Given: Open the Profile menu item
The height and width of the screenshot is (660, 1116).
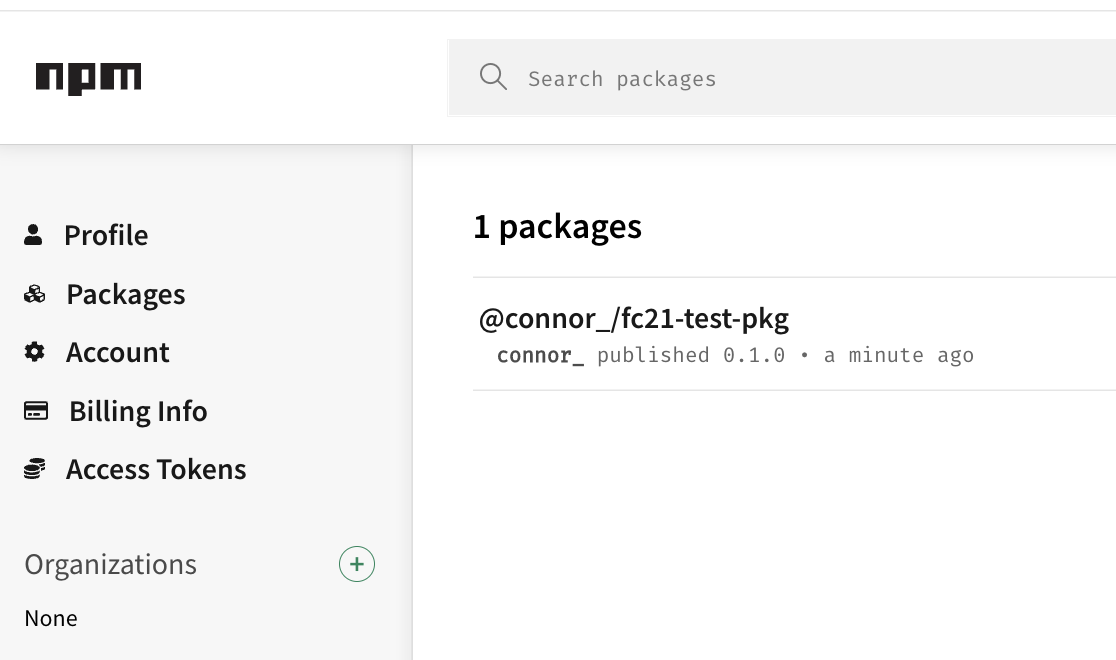Looking at the screenshot, I should [106, 235].
